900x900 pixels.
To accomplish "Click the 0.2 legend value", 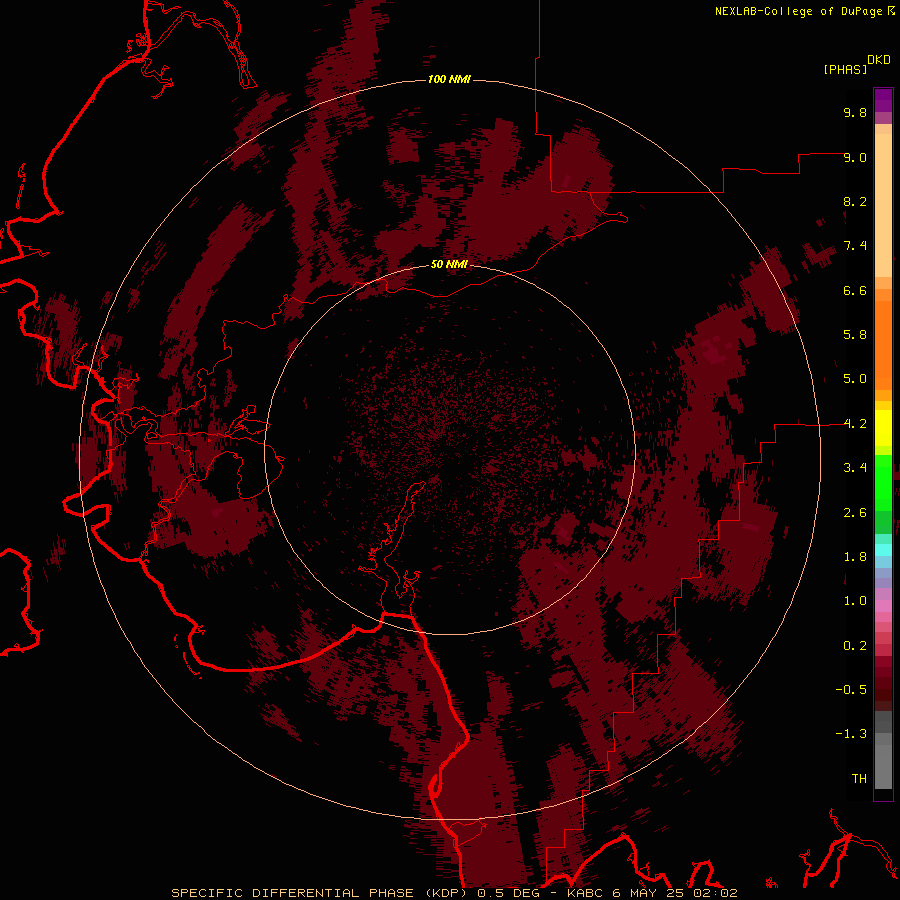I will (x=855, y=646).
